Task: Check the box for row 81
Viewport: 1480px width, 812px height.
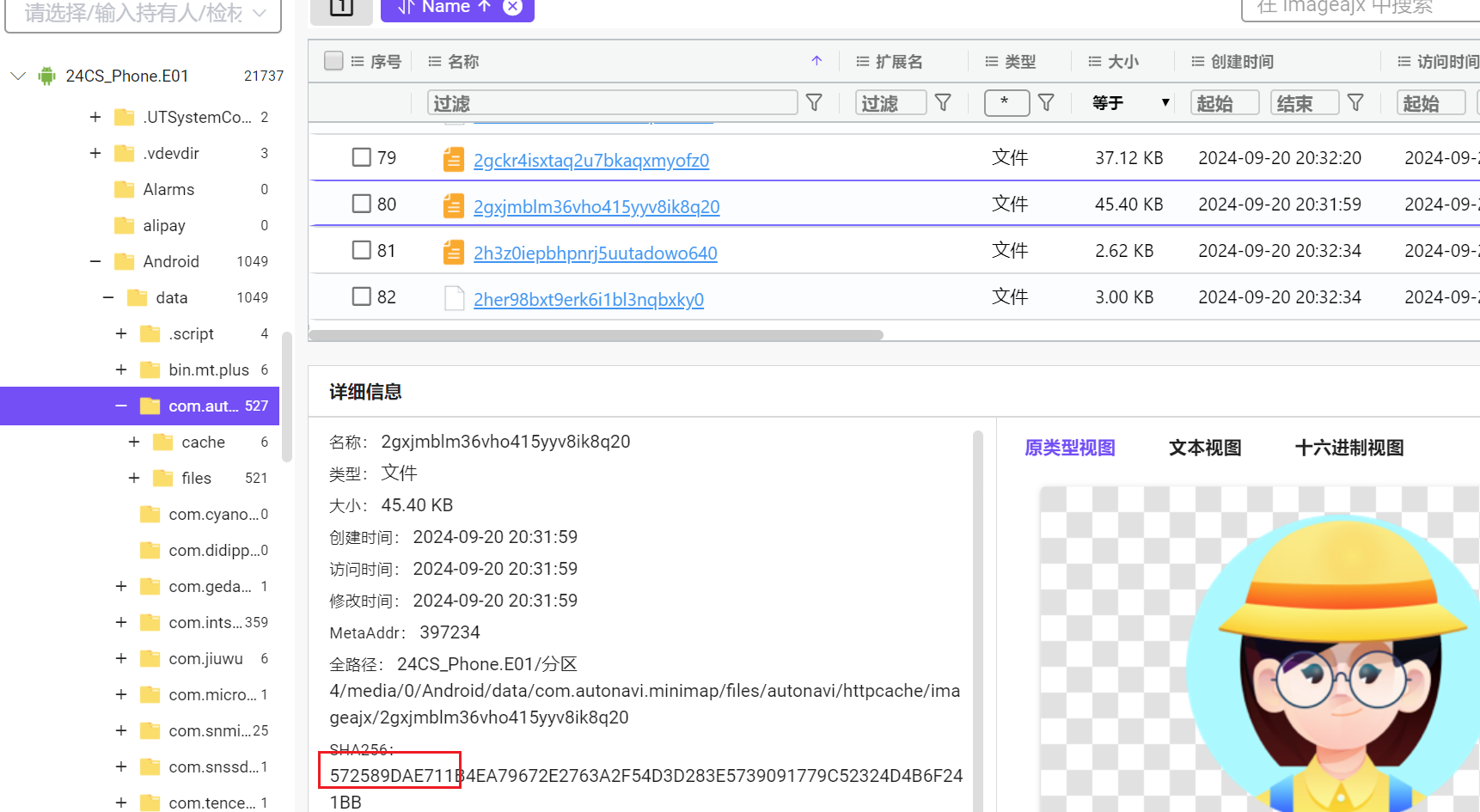Action: coord(362,250)
